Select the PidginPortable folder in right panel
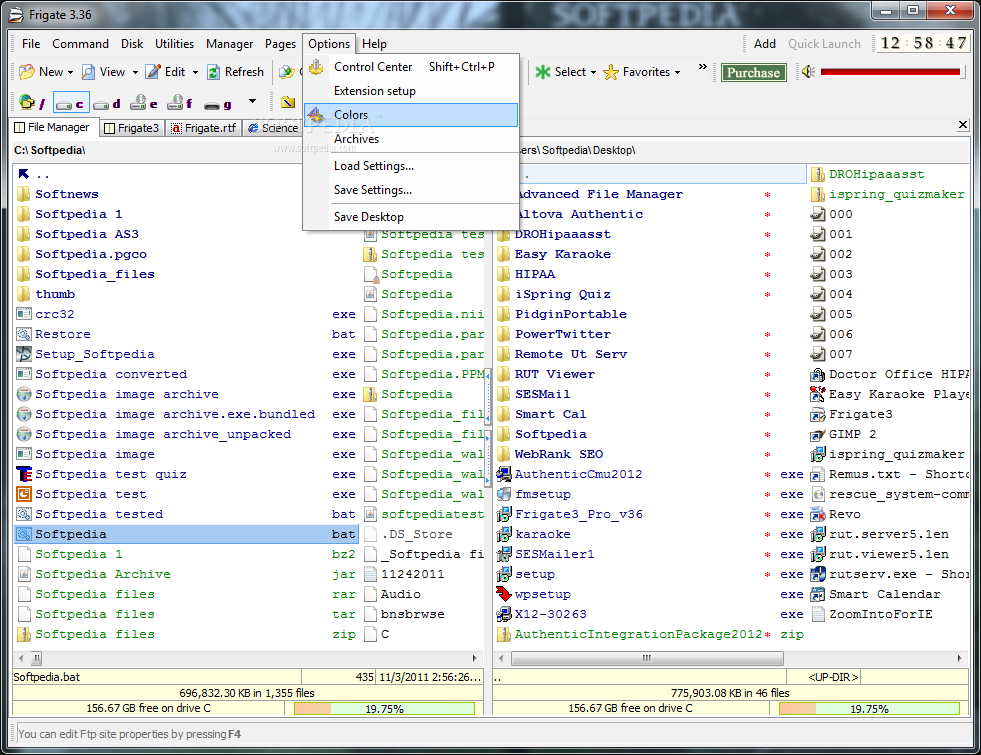Viewport: 981px width, 755px height. (571, 314)
